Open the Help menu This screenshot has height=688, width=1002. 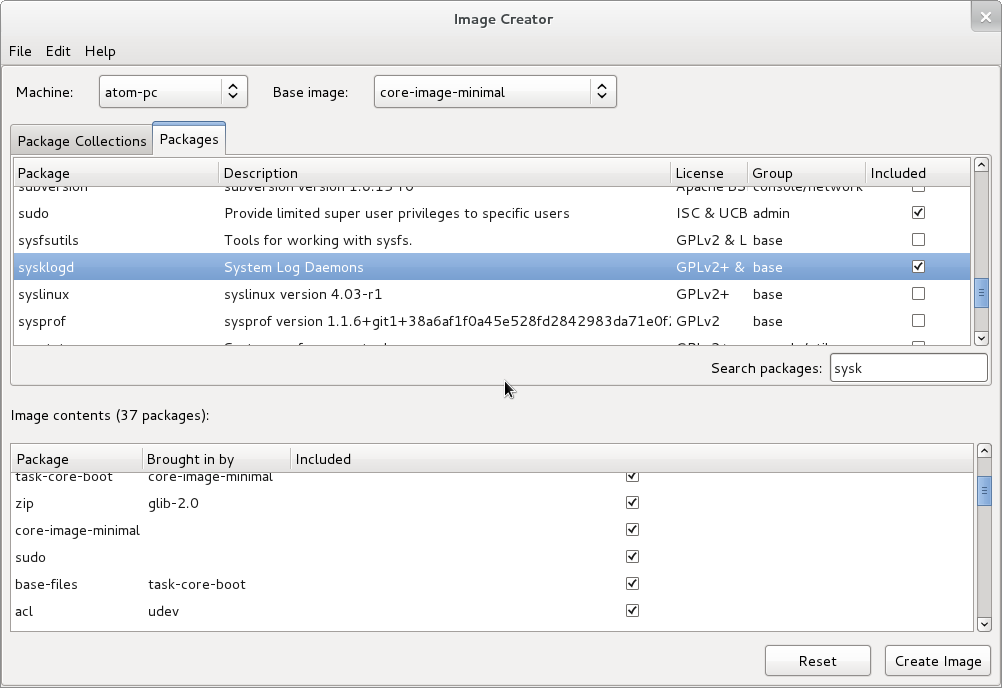(x=100, y=51)
